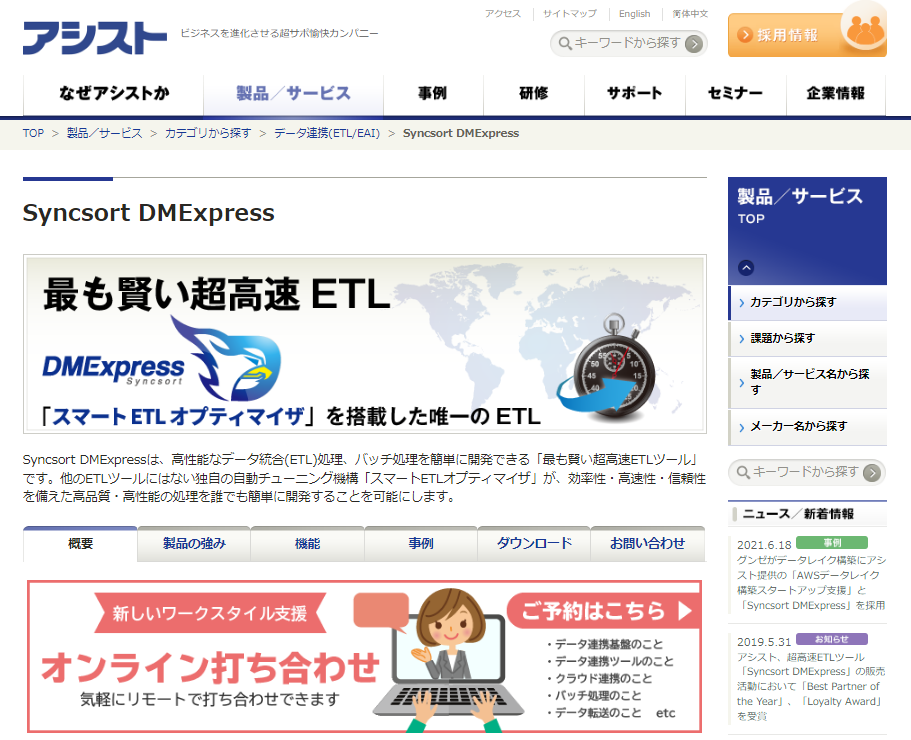This screenshot has height=740, width=911.
Task: Go to カテゴリから探す breadcrumb
Action: coord(208,134)
